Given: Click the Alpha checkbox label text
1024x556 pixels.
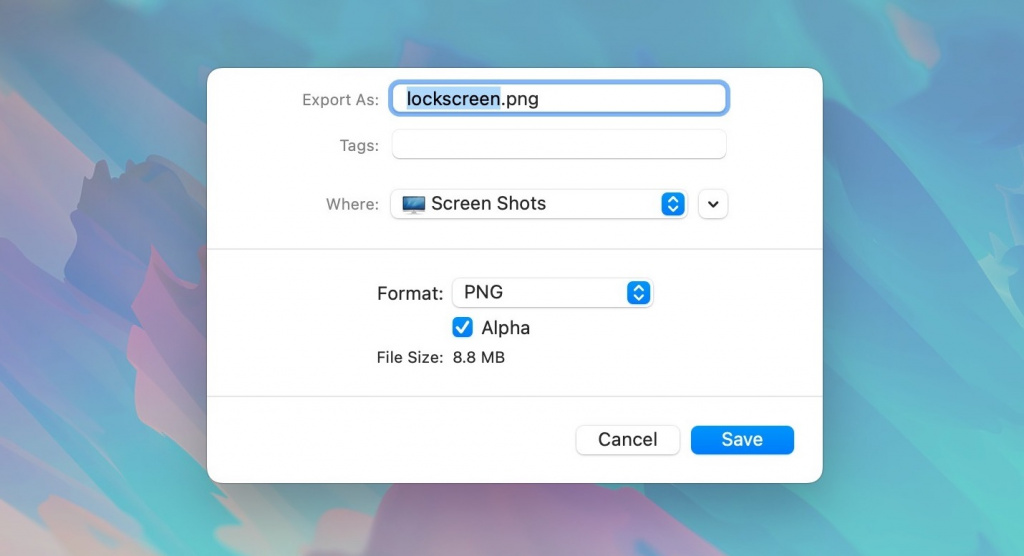Looking at the screenshot, I should [505, 328].
